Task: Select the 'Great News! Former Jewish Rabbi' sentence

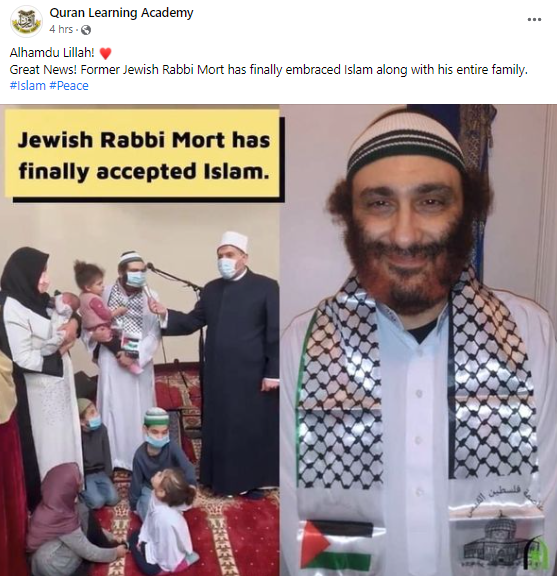Action: point(269,69)
